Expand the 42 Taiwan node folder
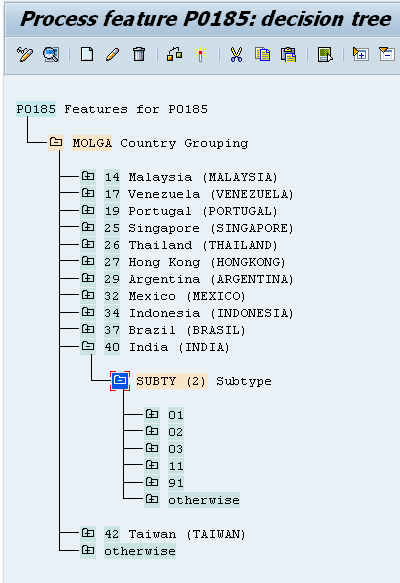 click(x=88, y=533)
